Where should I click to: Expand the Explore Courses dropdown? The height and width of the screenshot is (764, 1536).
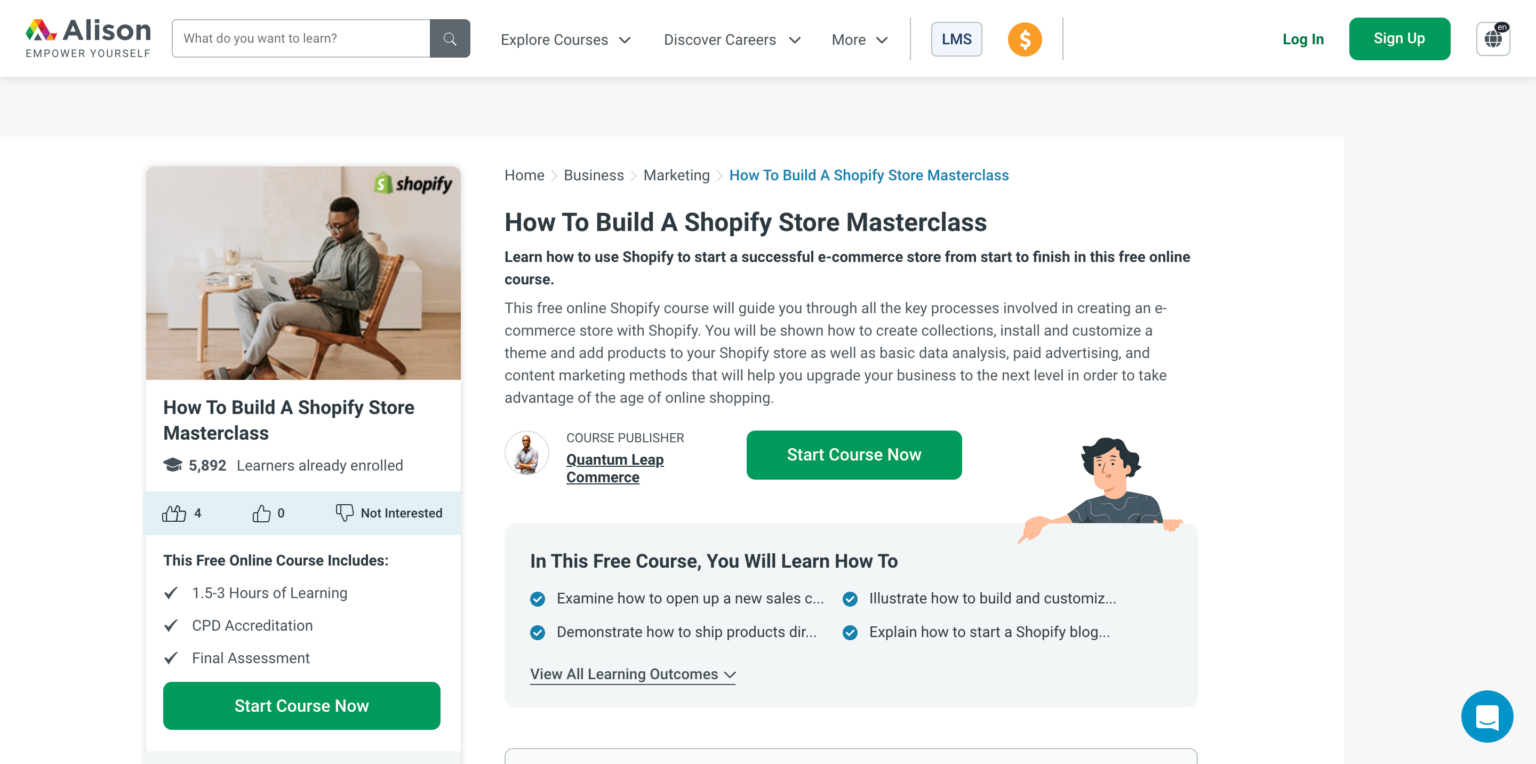point(565,40)
